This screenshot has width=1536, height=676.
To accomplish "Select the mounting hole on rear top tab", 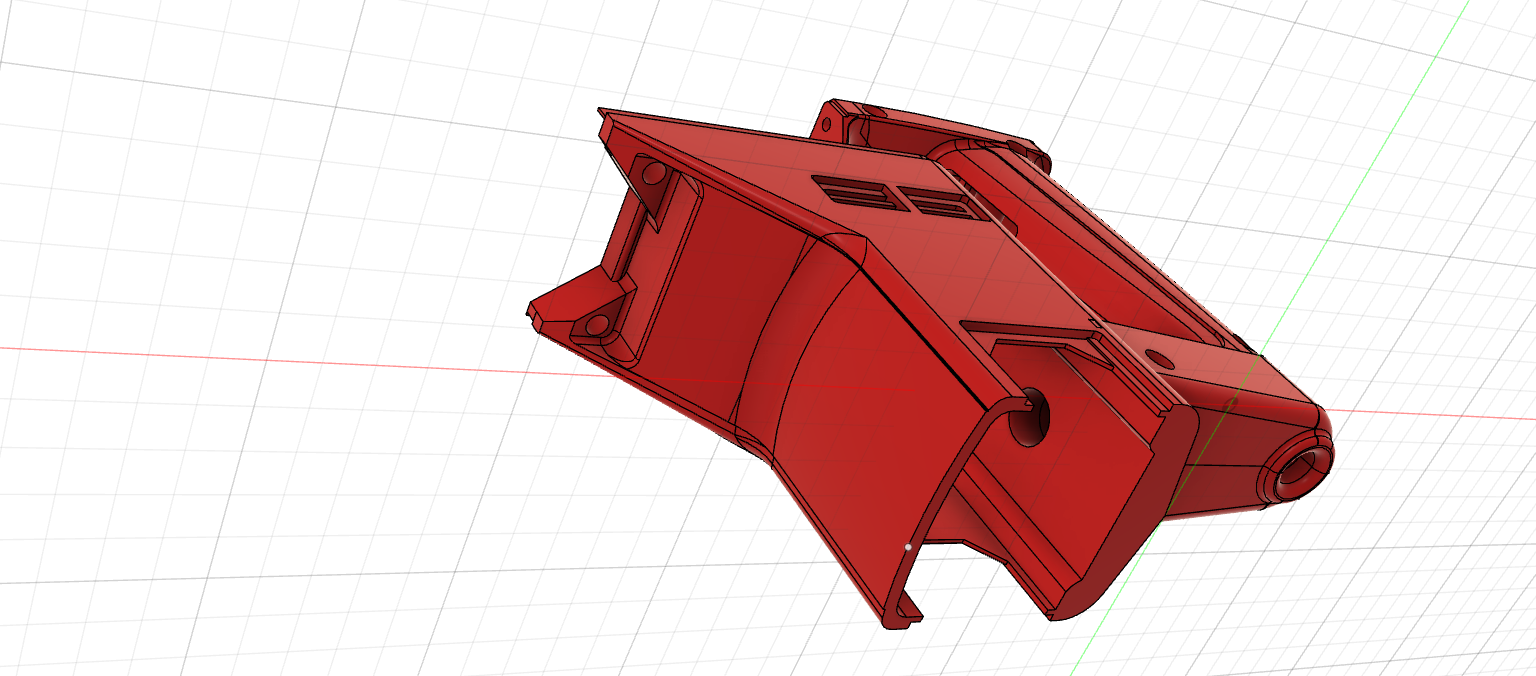I will (x=826, y=126).
